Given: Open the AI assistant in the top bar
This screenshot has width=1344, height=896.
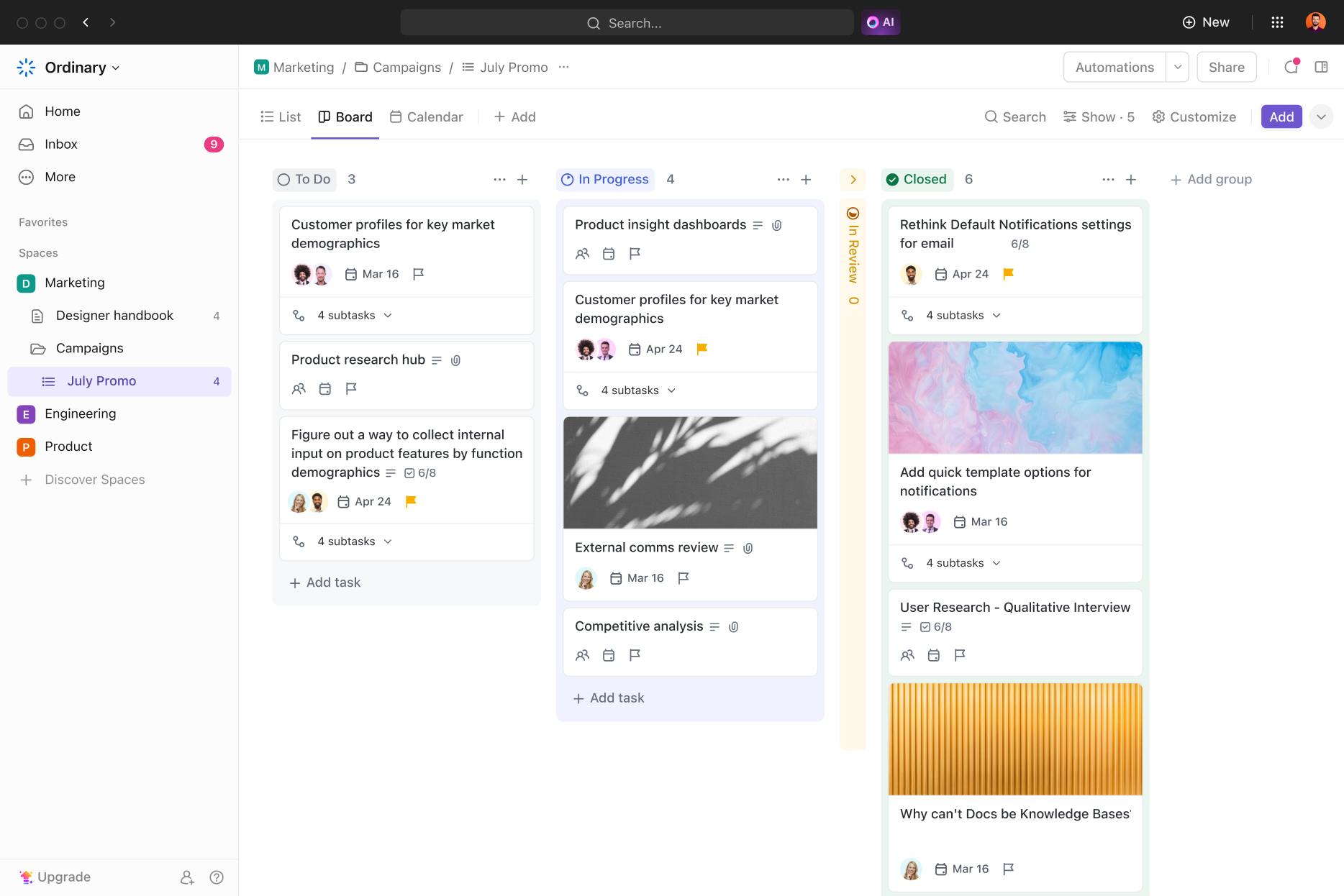Looking at the screenshot, I should [x=880, y=22].
